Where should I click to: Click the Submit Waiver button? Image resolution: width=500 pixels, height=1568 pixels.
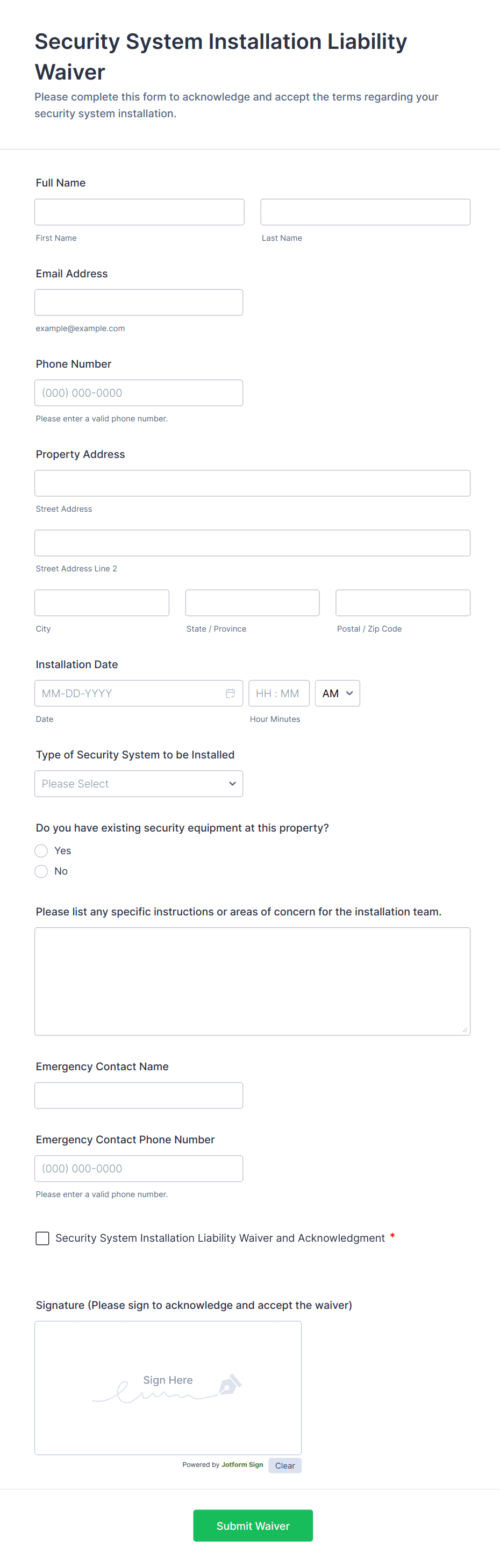point(253,1526)
